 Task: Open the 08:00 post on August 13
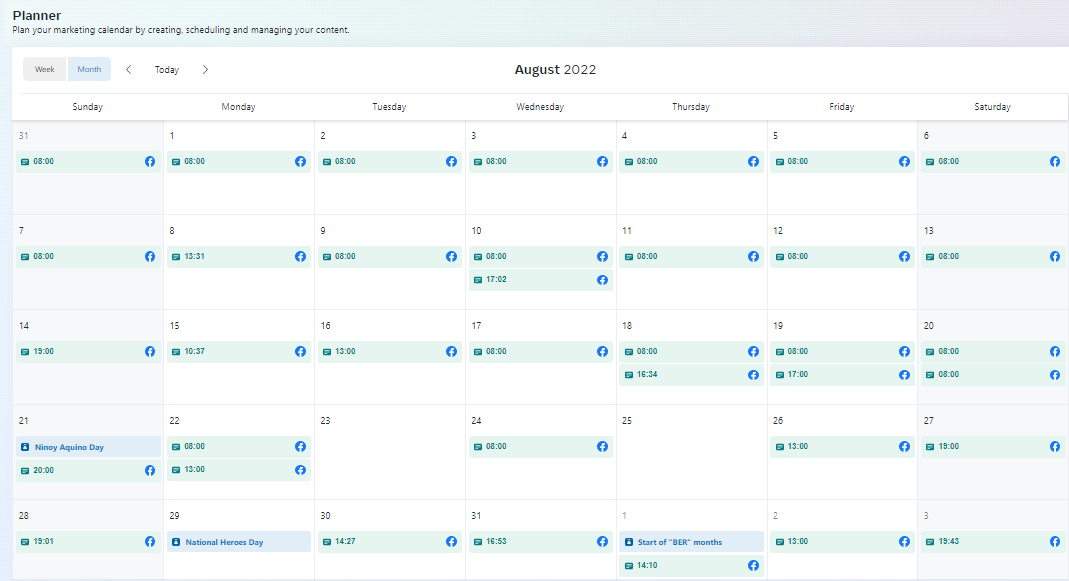pos(993,256)
